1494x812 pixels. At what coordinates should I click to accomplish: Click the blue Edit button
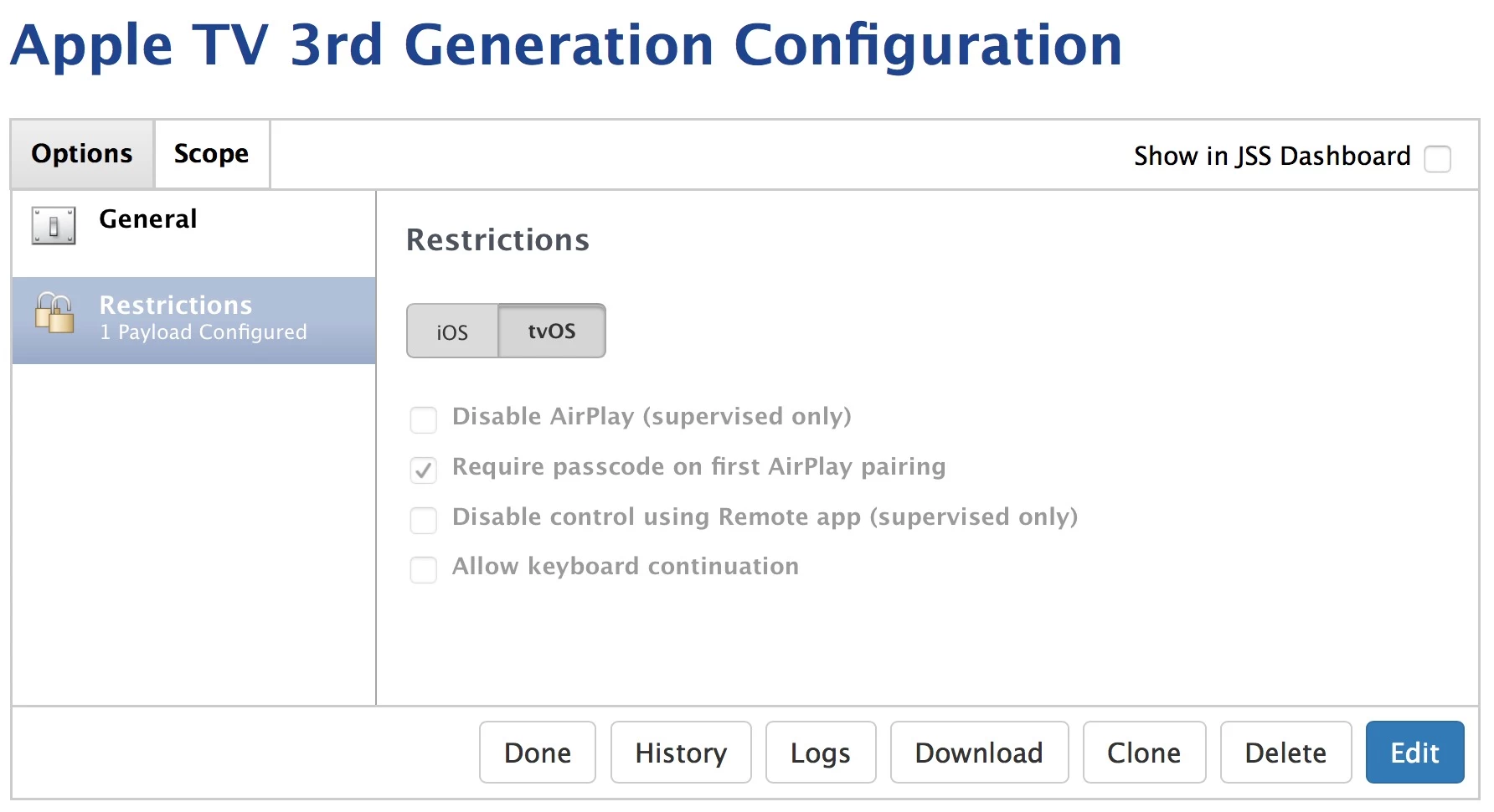tap(1415, 753)
